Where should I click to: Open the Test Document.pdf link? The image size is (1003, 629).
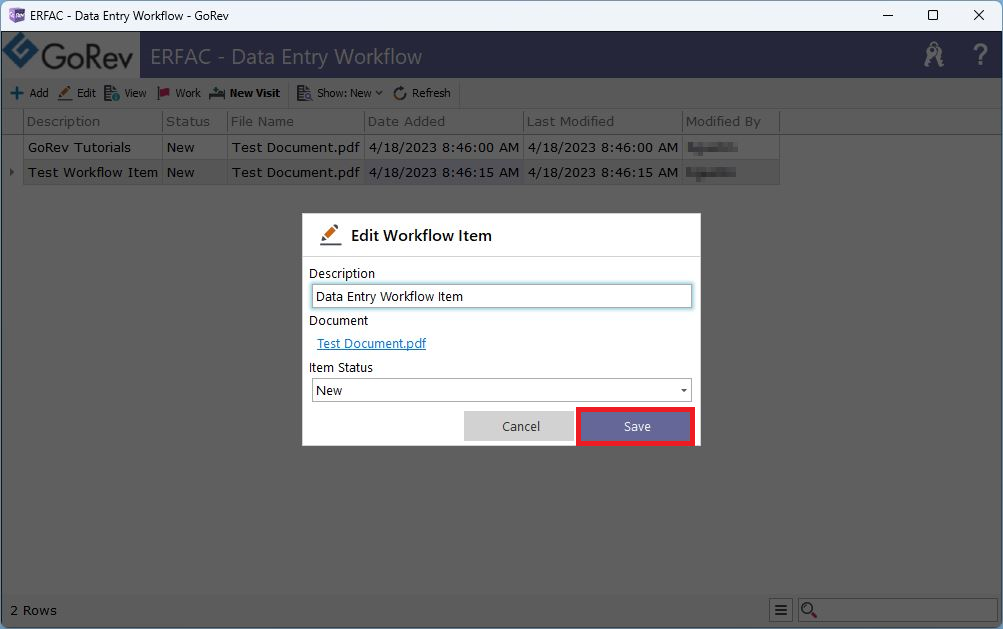tap(371, 344)
